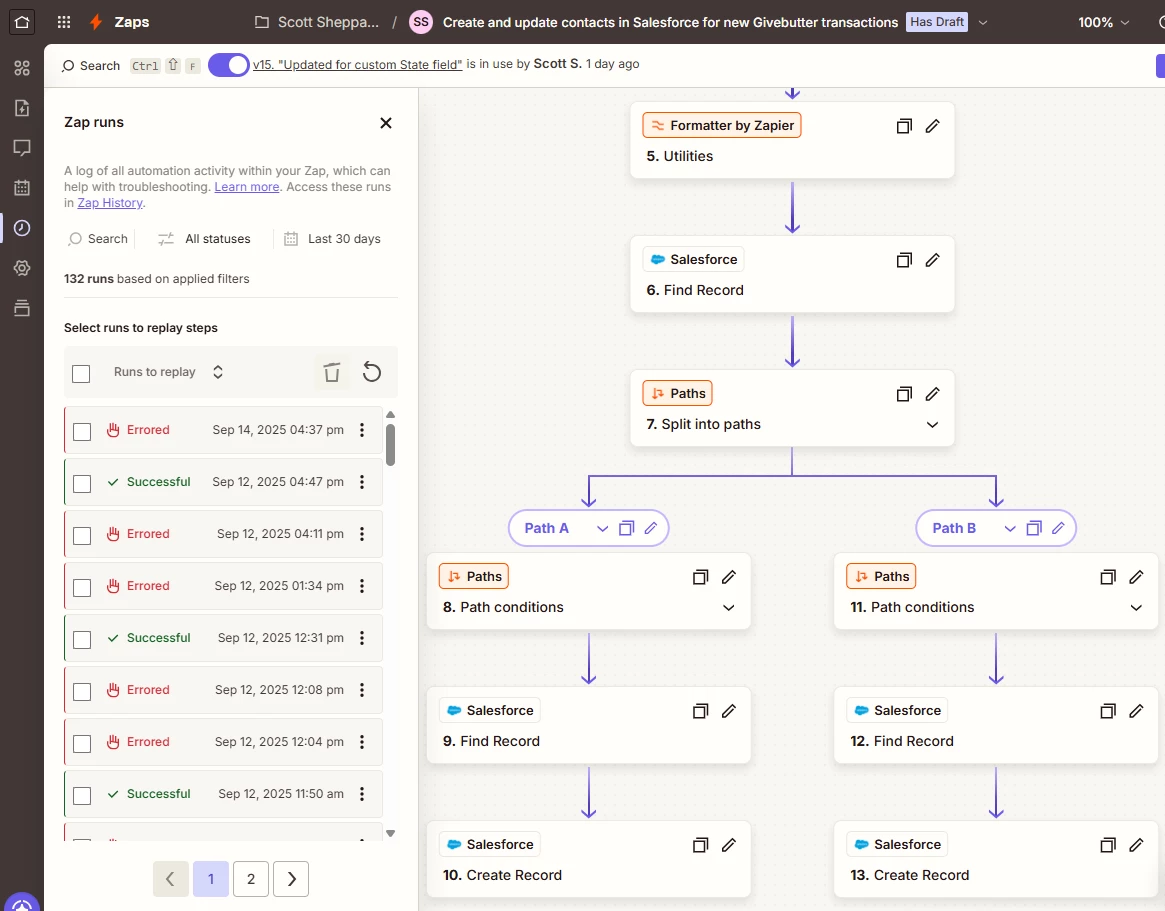Click the runs list scrollbar thumb
This screenshot has height=911, width=1165.
pyautogui.click(x=390, y=444)
